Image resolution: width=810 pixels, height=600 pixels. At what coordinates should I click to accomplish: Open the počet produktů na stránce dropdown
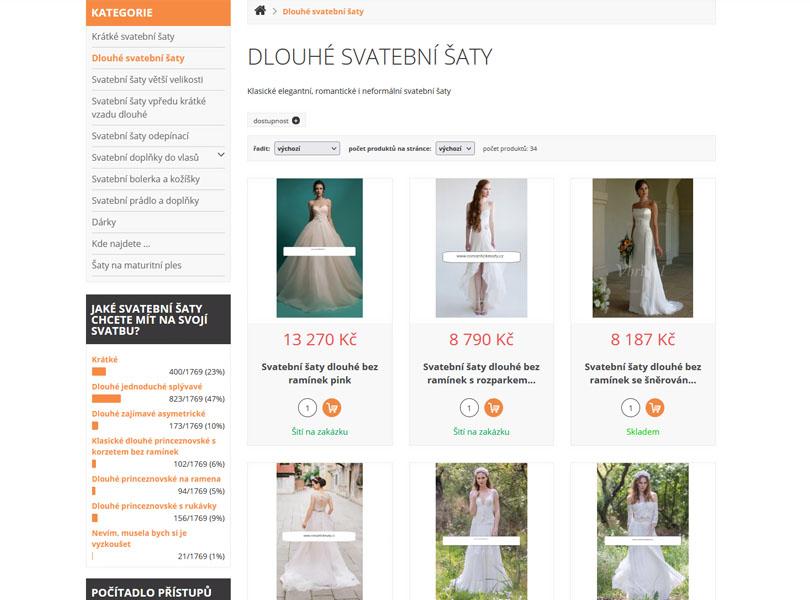click(x=455, y=148)
